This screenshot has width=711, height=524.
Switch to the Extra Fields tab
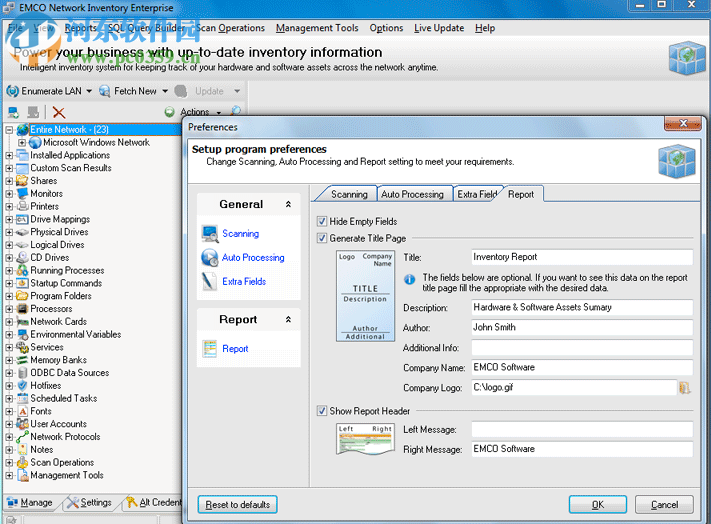pos(477,194)
